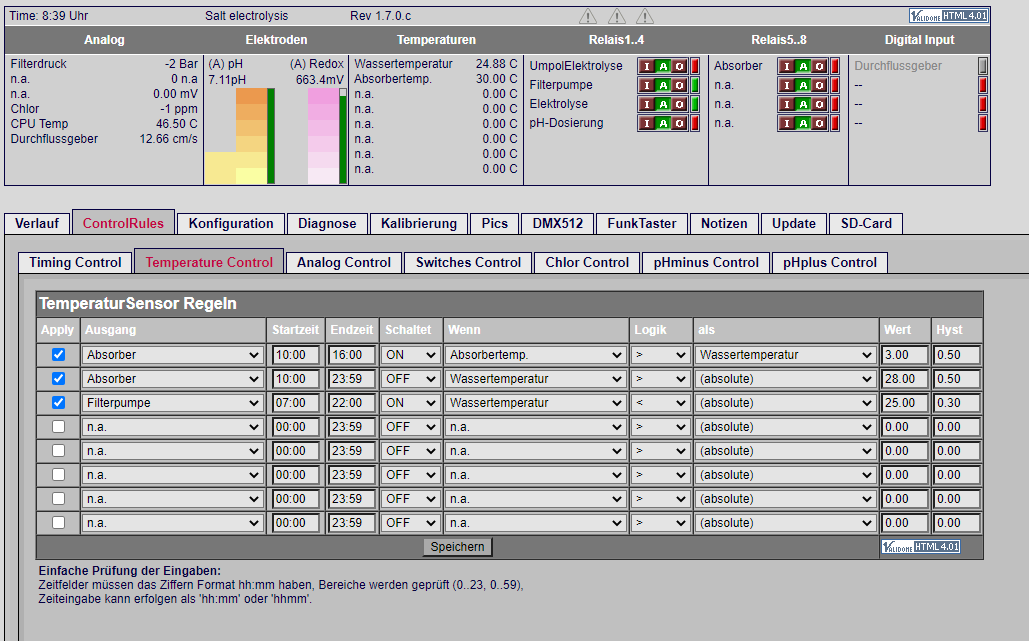Click the Validome HTML 4.01 badge beside Speichern
Image resolution: width=1029 pixels, height=641 pixels.
point(921,547)
